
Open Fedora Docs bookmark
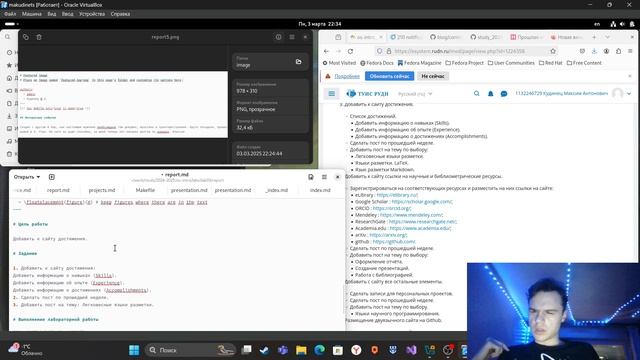(377, 63)
